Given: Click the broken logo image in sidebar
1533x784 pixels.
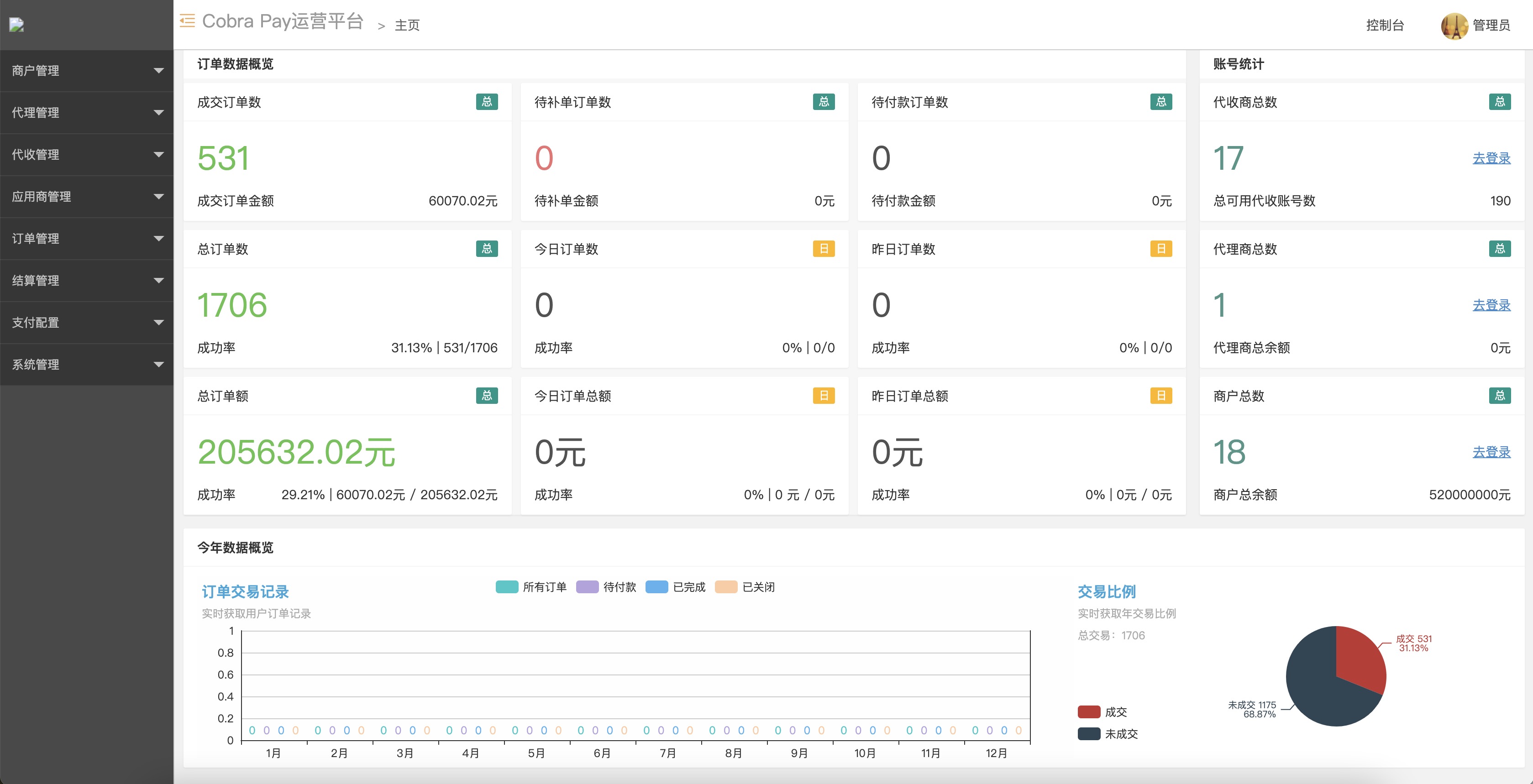Looking at the screenshot, I should (x=16, y=24).
